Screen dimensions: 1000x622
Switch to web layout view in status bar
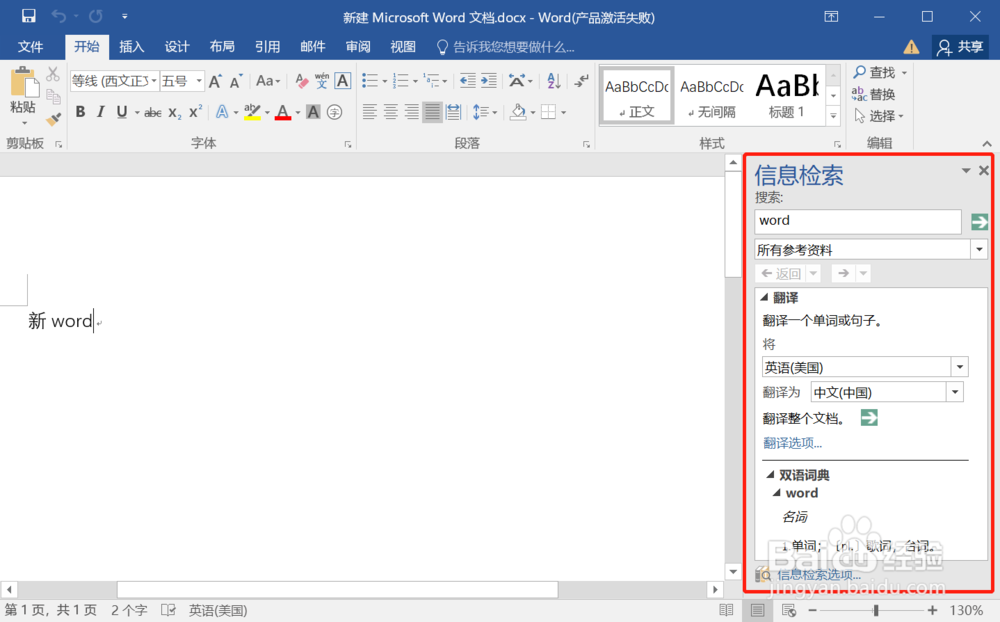pyautogui.click(x=789, y=611)
